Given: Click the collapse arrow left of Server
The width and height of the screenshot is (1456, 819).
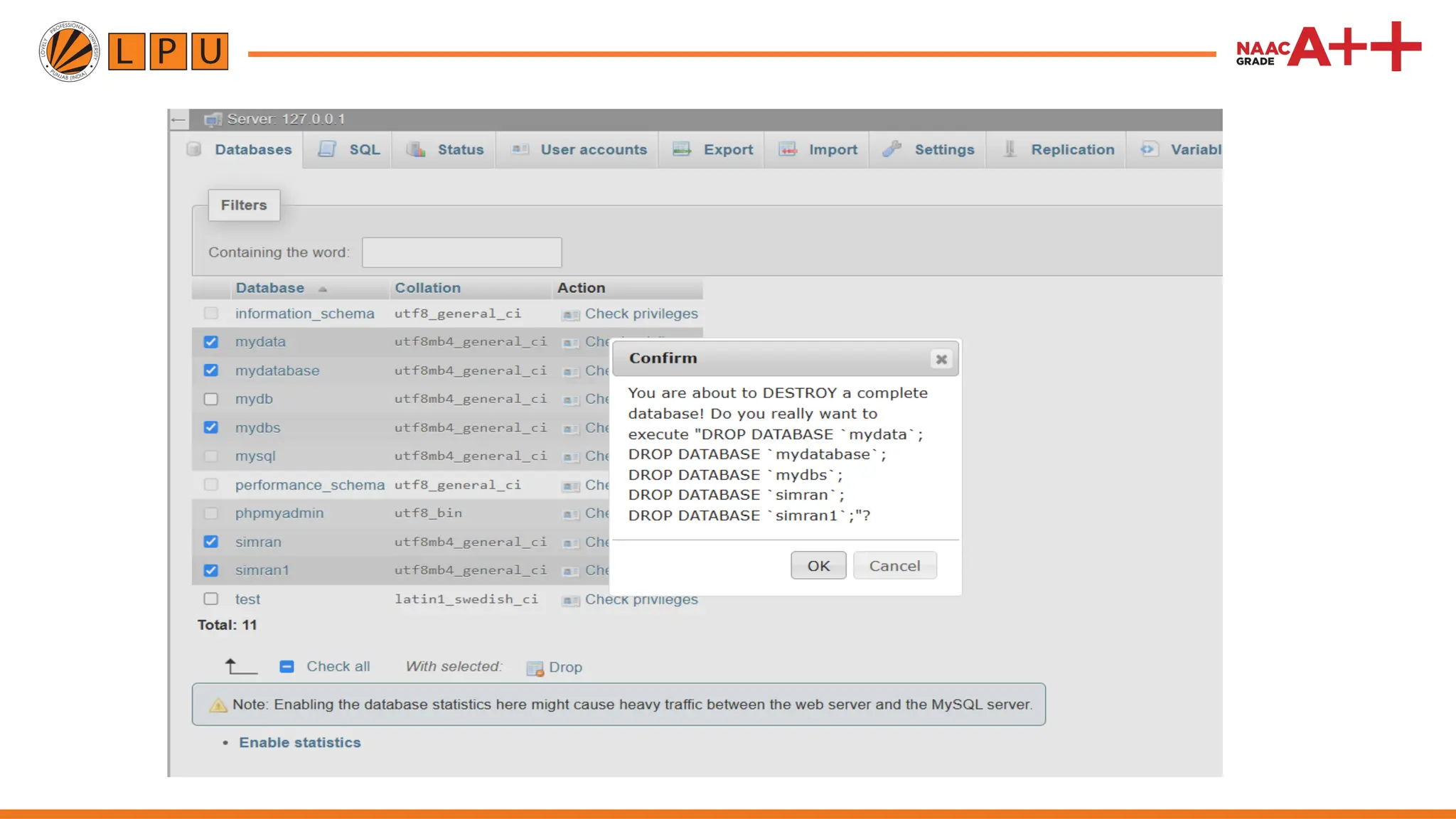Looking at the screenshot, I should coord(178,119).
